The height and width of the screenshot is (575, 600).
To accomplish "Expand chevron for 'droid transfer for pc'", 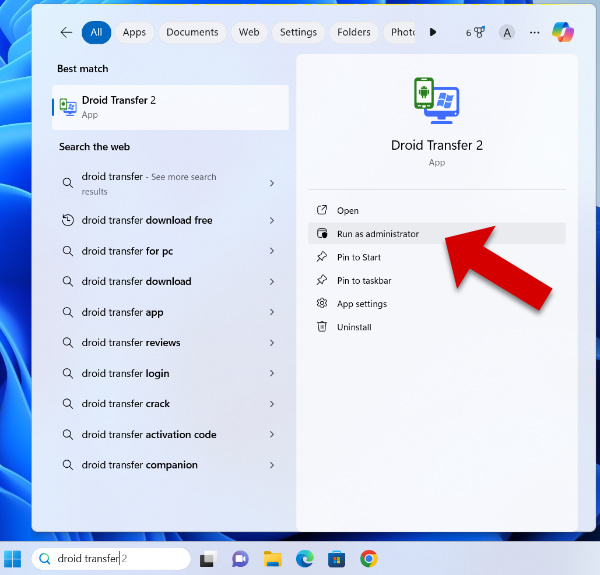I will [x=272, y=251].
